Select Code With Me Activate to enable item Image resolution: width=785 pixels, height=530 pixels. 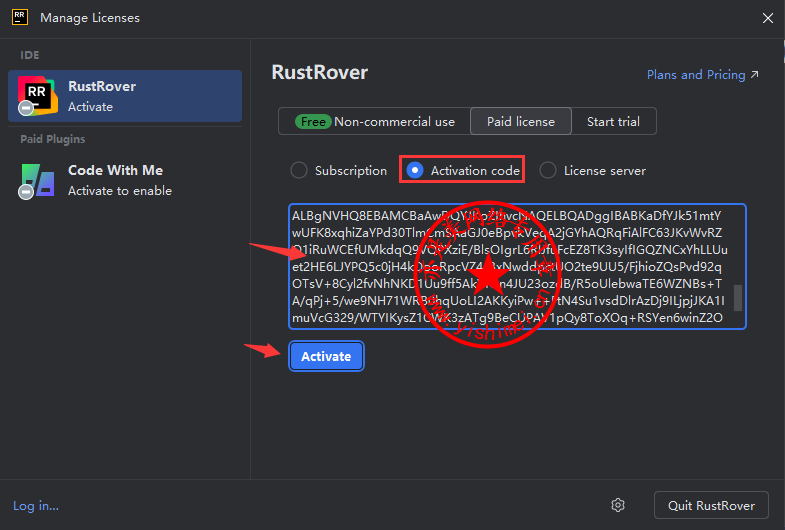125,180
